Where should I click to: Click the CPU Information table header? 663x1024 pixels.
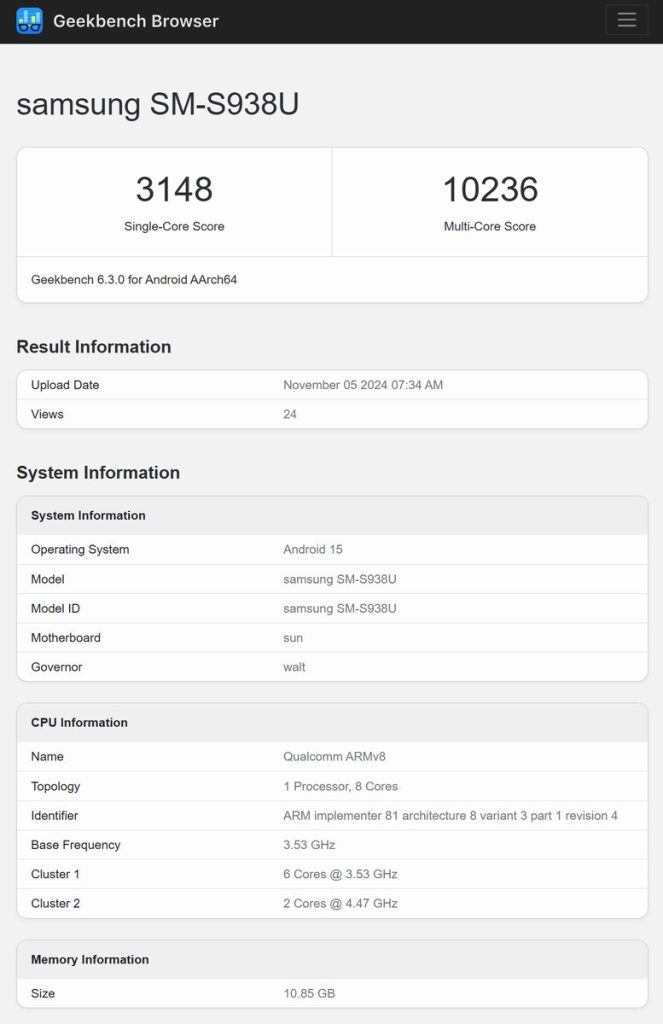(79, 723)
